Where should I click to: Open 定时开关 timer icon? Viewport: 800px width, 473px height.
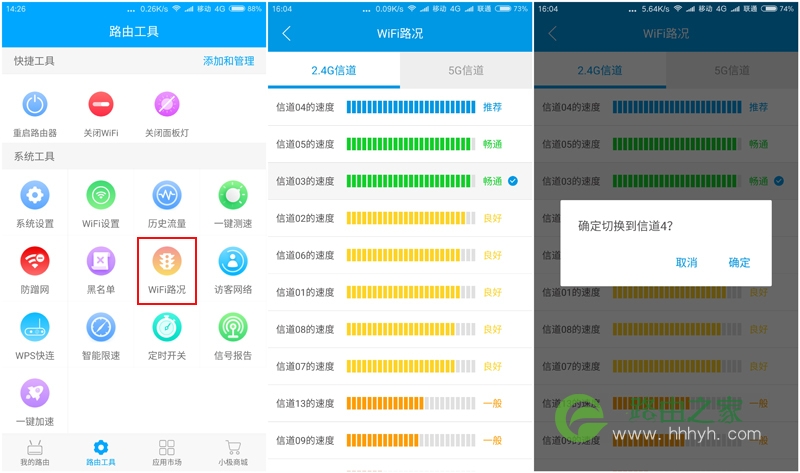point(167,327)
